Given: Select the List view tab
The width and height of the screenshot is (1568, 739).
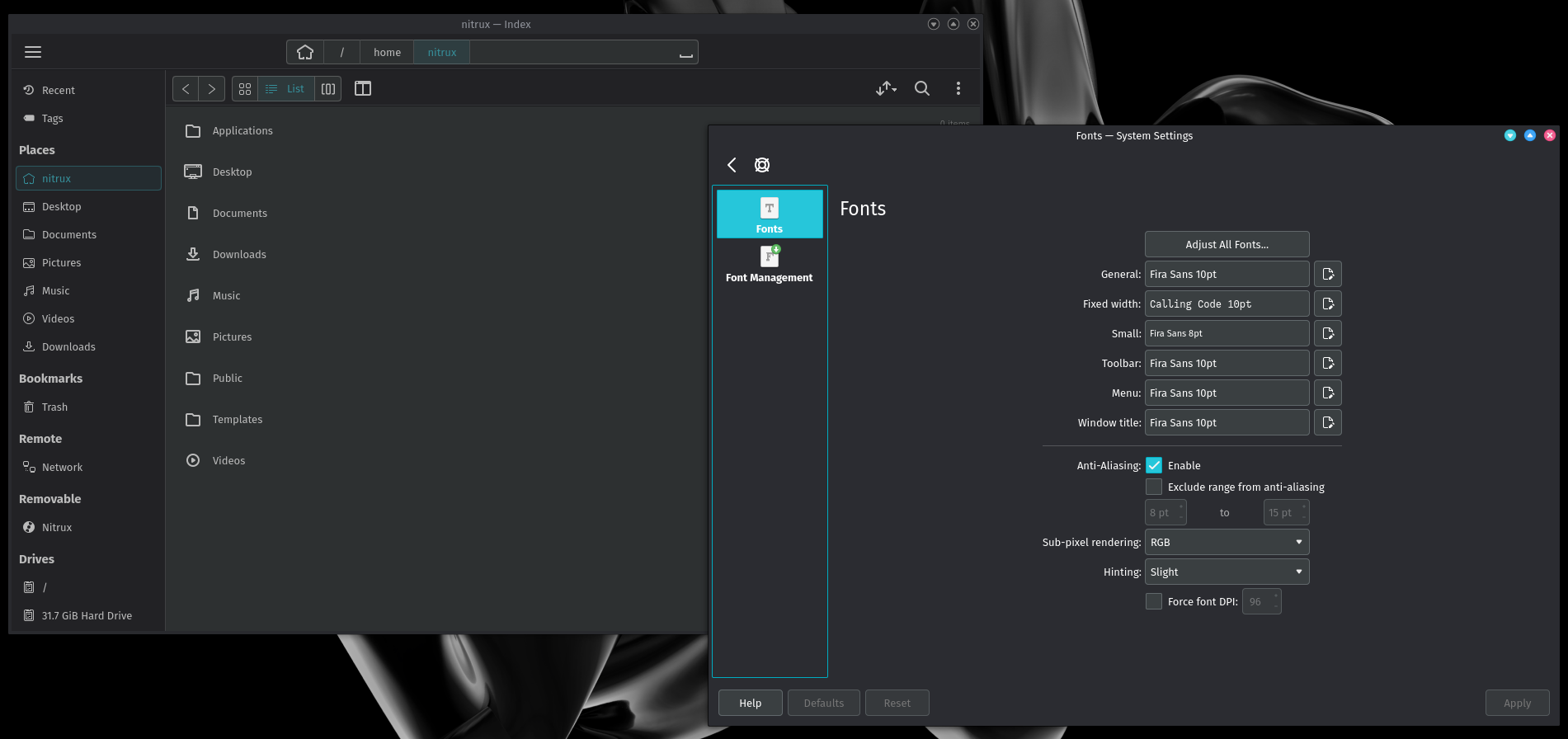Looking at the screenshot, I should pos(286,89).
